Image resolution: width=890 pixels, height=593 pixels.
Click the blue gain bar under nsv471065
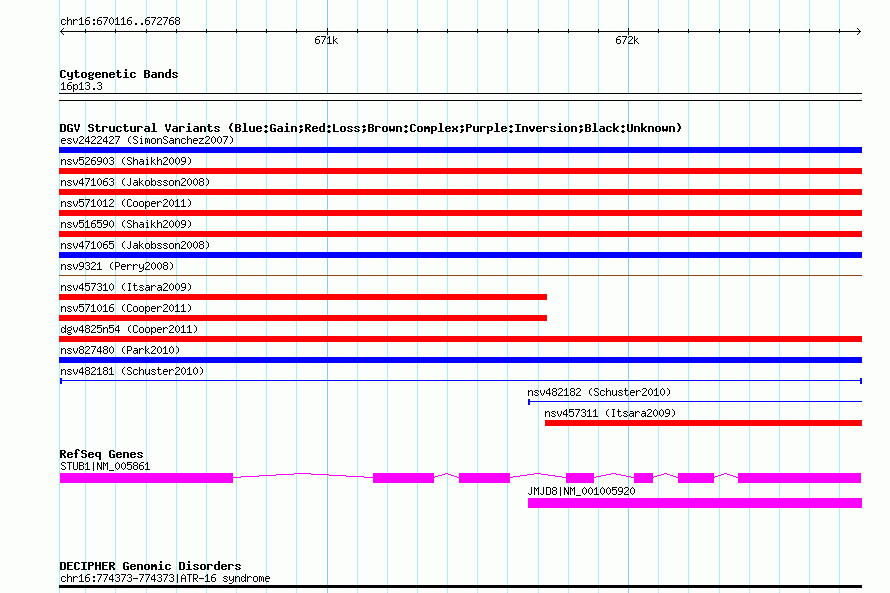coord(460,255)
